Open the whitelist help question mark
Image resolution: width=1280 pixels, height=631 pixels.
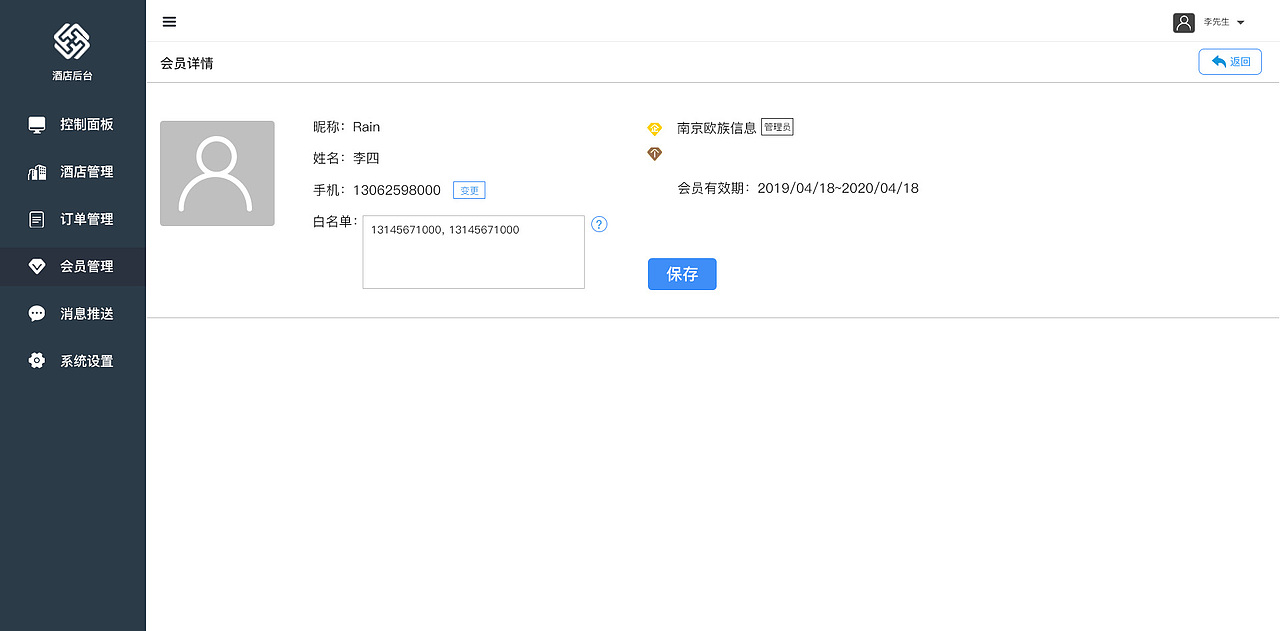[x=599, y=224]
